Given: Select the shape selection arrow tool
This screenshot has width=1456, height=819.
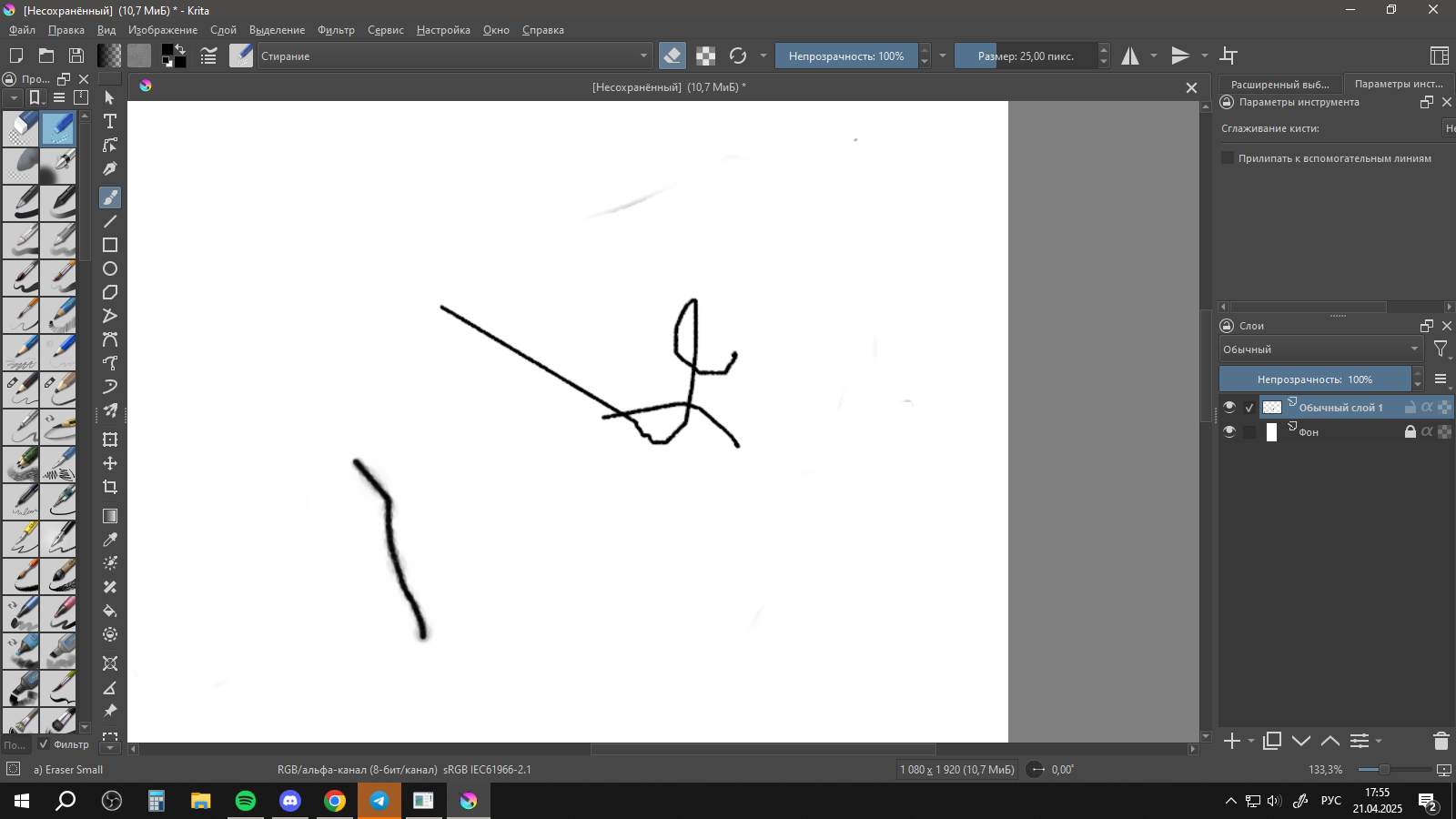Looking at the screenshot, I should 110,97.
